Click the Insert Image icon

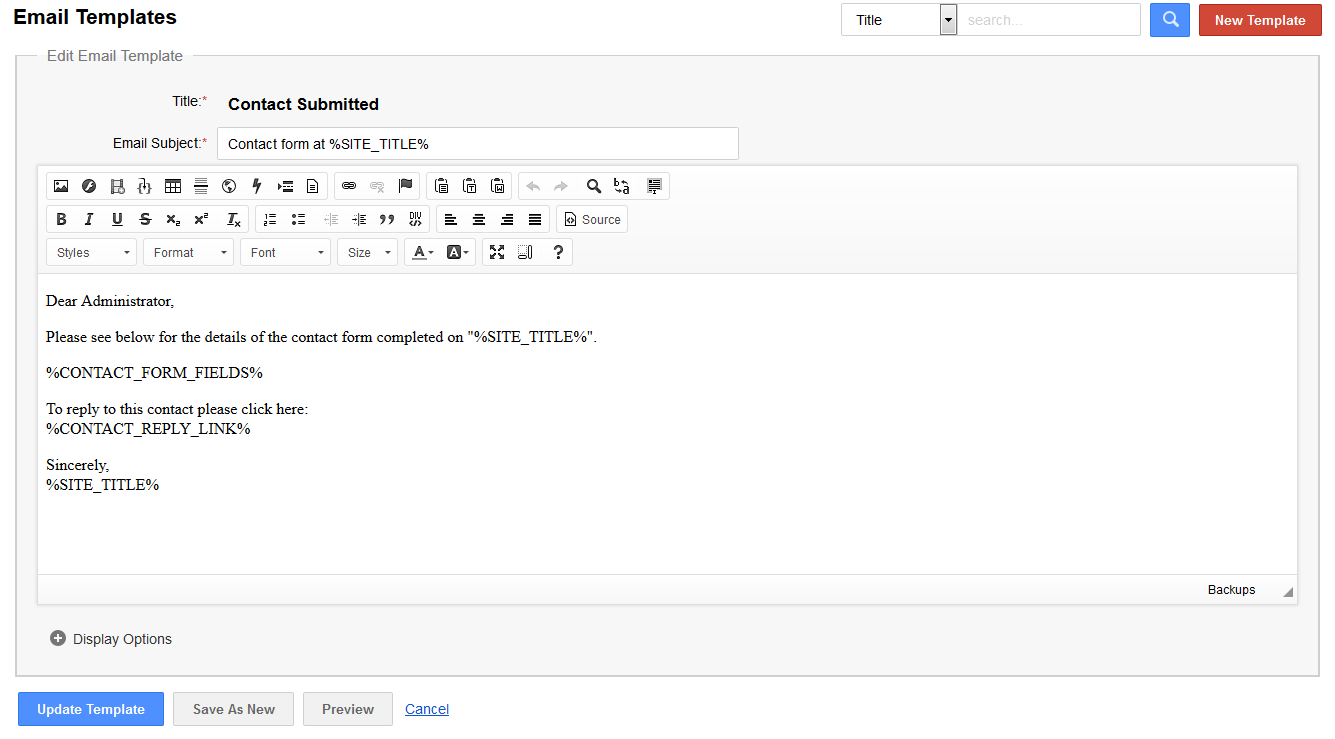pyautogui.click(x=61, y=186)
